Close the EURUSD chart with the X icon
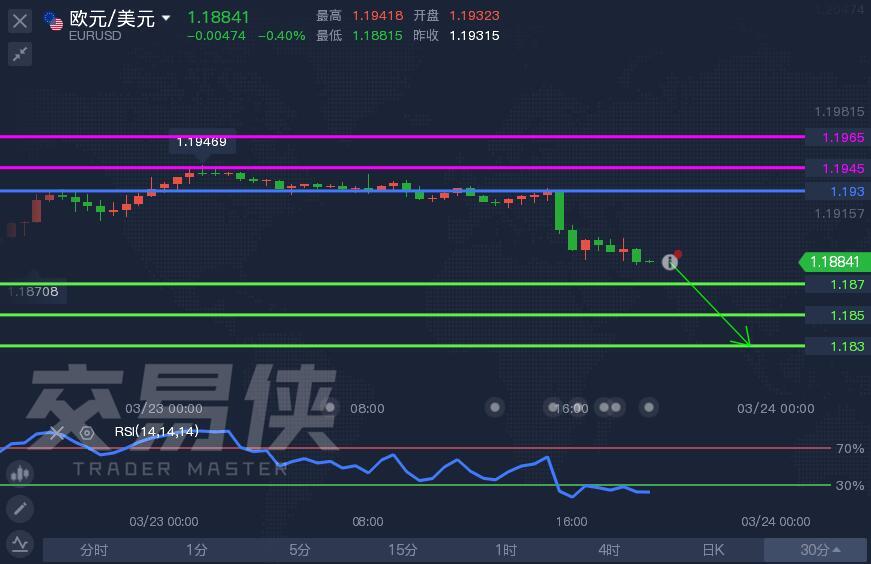The image size is (871, 564). (20, 22)
